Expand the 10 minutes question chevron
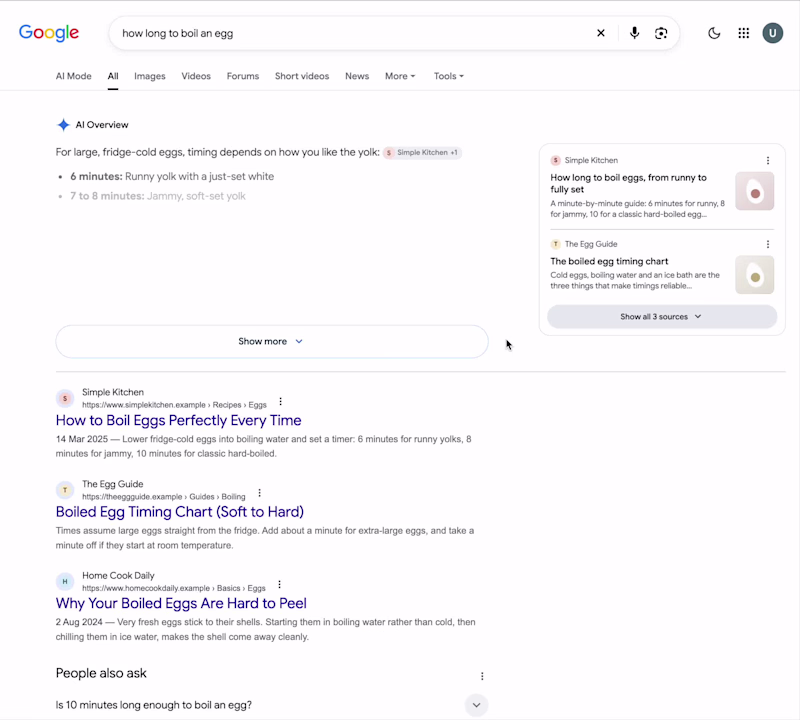The height and width of the screenshot is (720, 800). click(476, 705)
